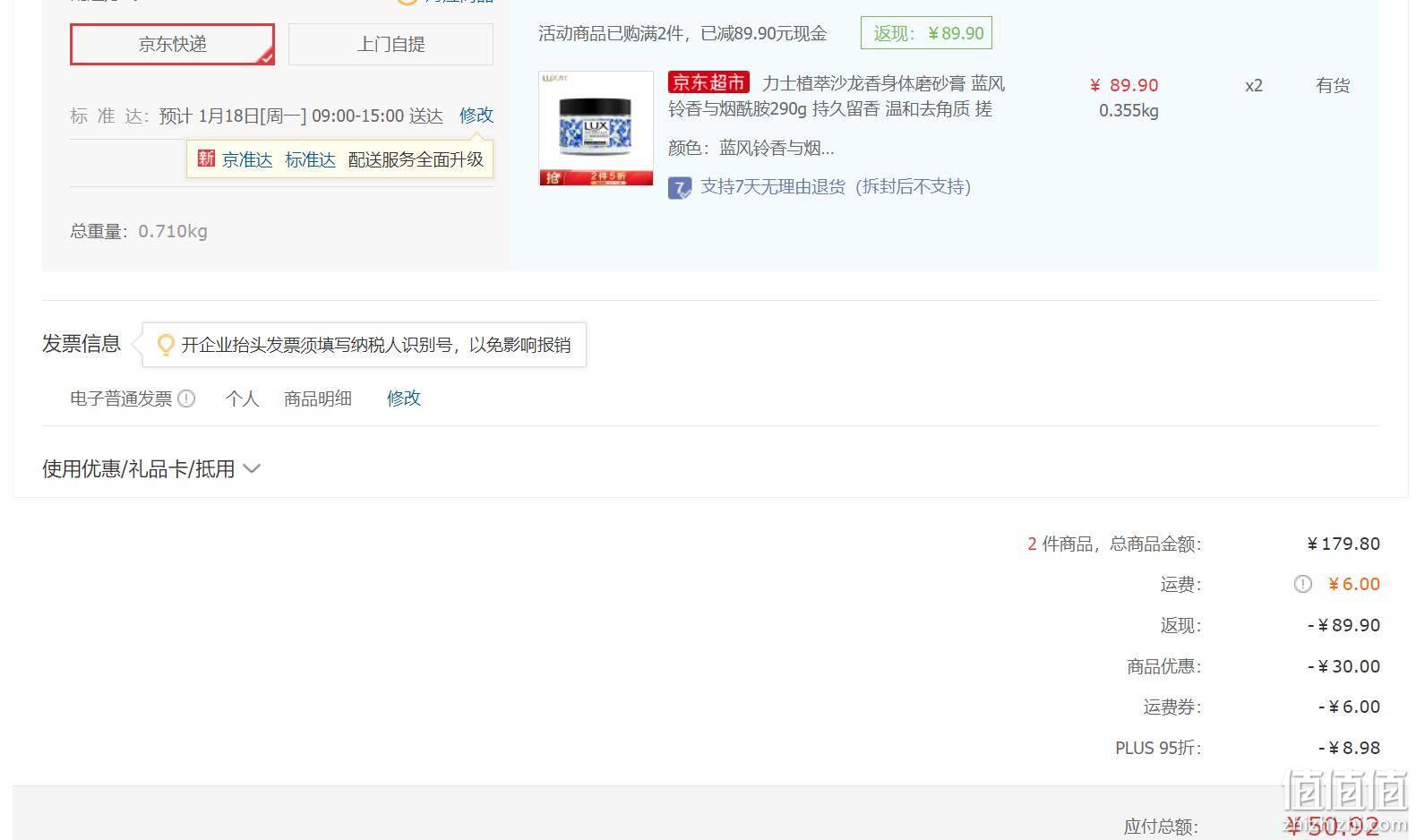1416x840 pixels.
Task: Click the 2 件商品，总商品金额 label
Action: pyautogui.click(x=1114, y=544)
